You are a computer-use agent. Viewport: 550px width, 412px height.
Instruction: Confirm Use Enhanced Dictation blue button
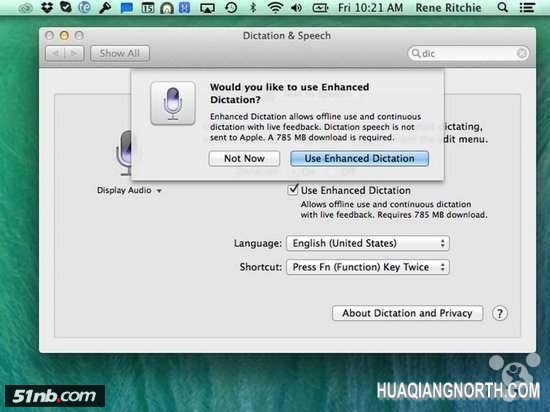point(360,158)
